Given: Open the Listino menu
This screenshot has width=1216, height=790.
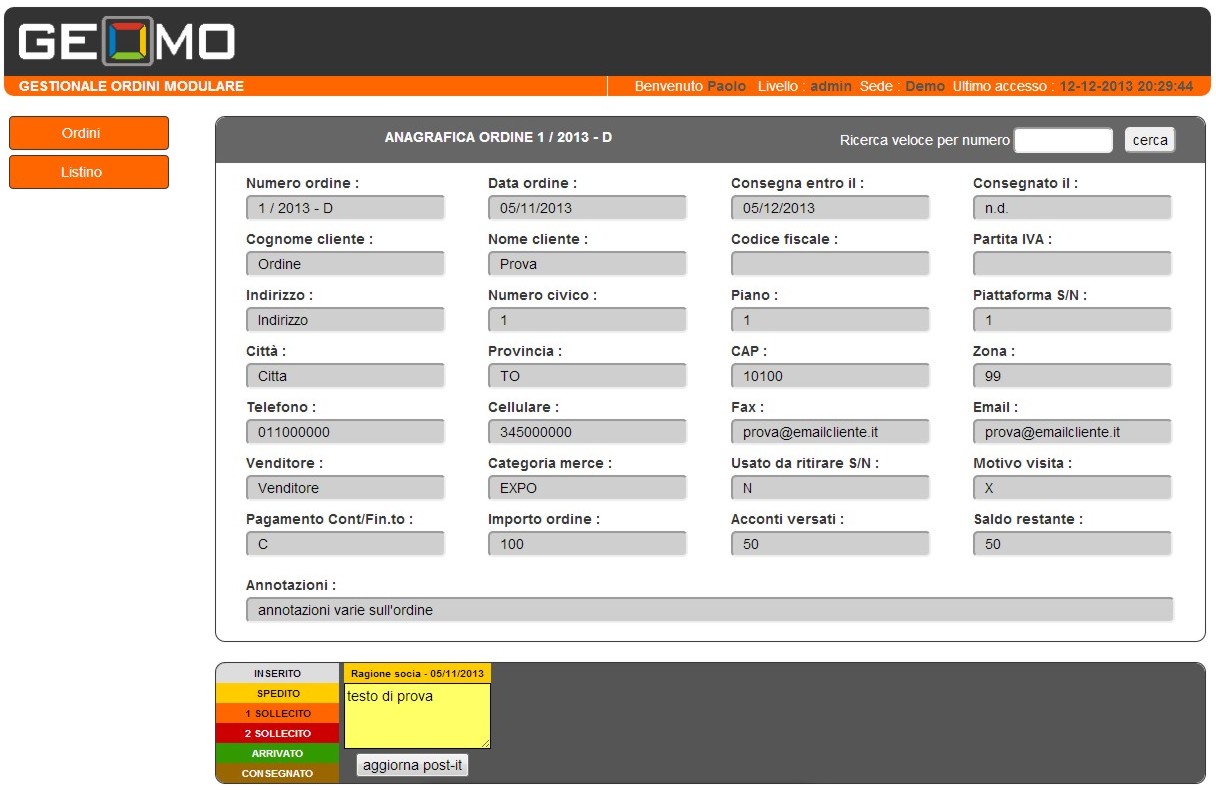Looking at the screenshot, I should (89, 172).
